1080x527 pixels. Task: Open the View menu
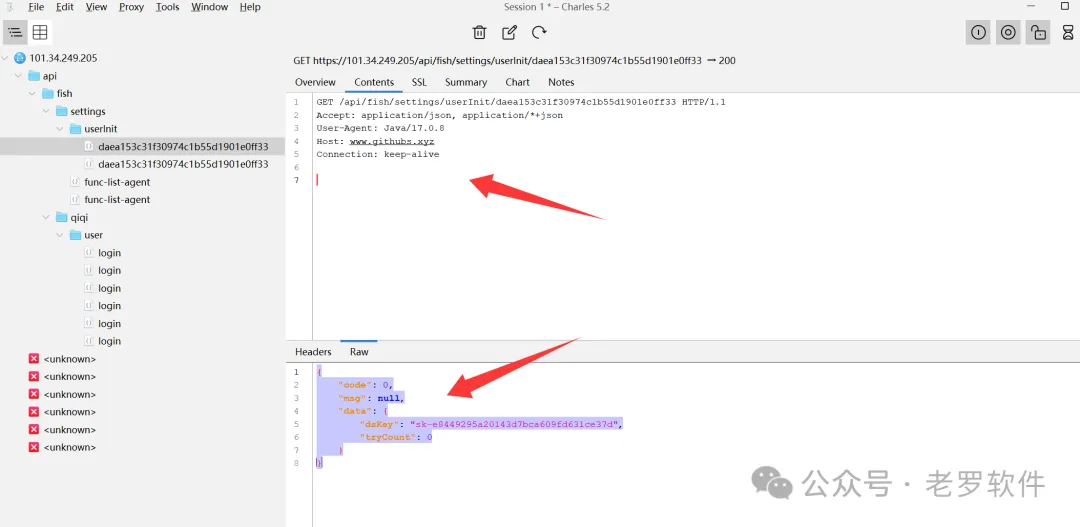[96, 7]
